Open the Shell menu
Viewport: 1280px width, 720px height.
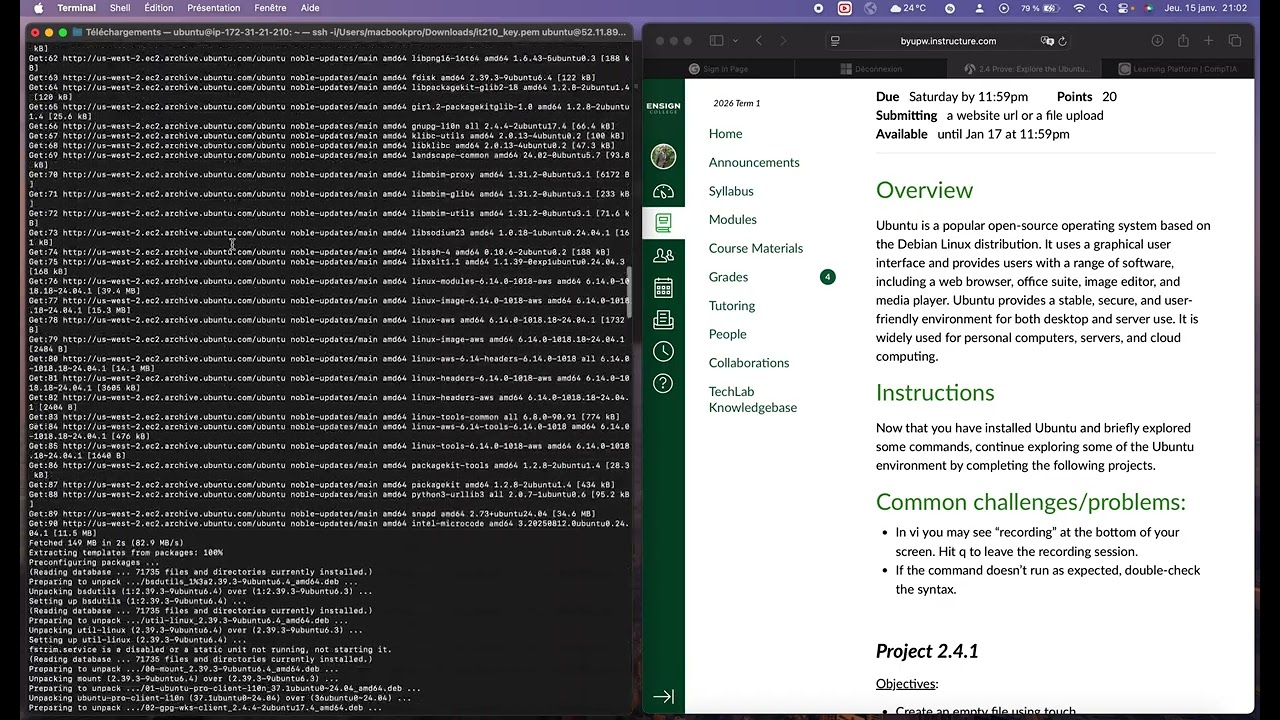point(120,8)
